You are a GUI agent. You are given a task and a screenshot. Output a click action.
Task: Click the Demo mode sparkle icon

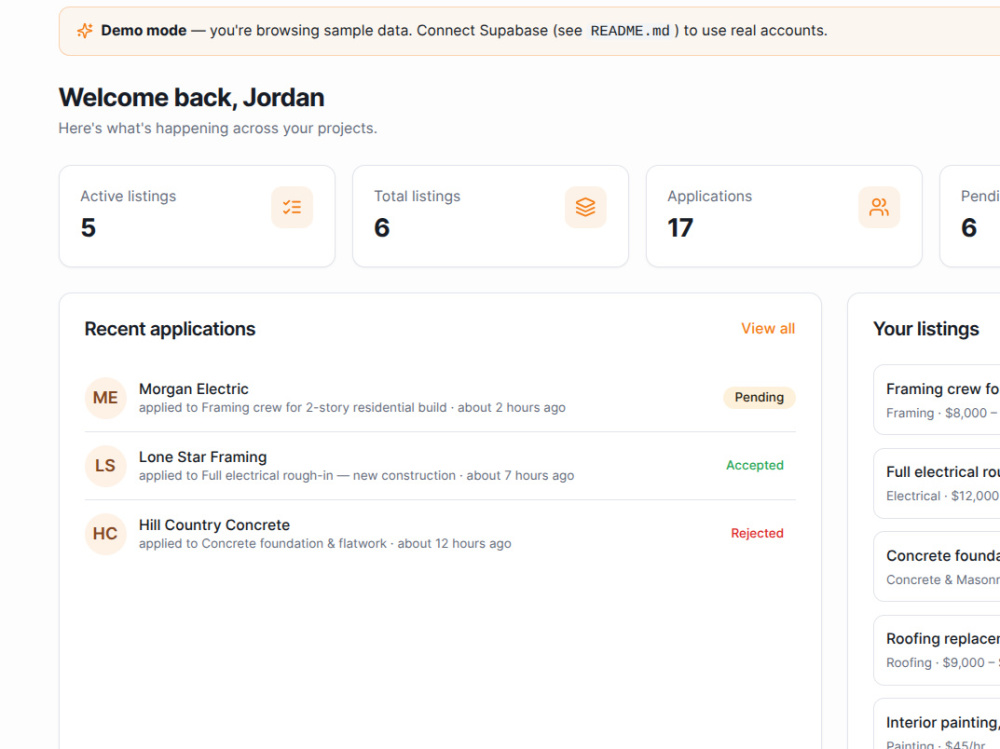coord(85,31)
